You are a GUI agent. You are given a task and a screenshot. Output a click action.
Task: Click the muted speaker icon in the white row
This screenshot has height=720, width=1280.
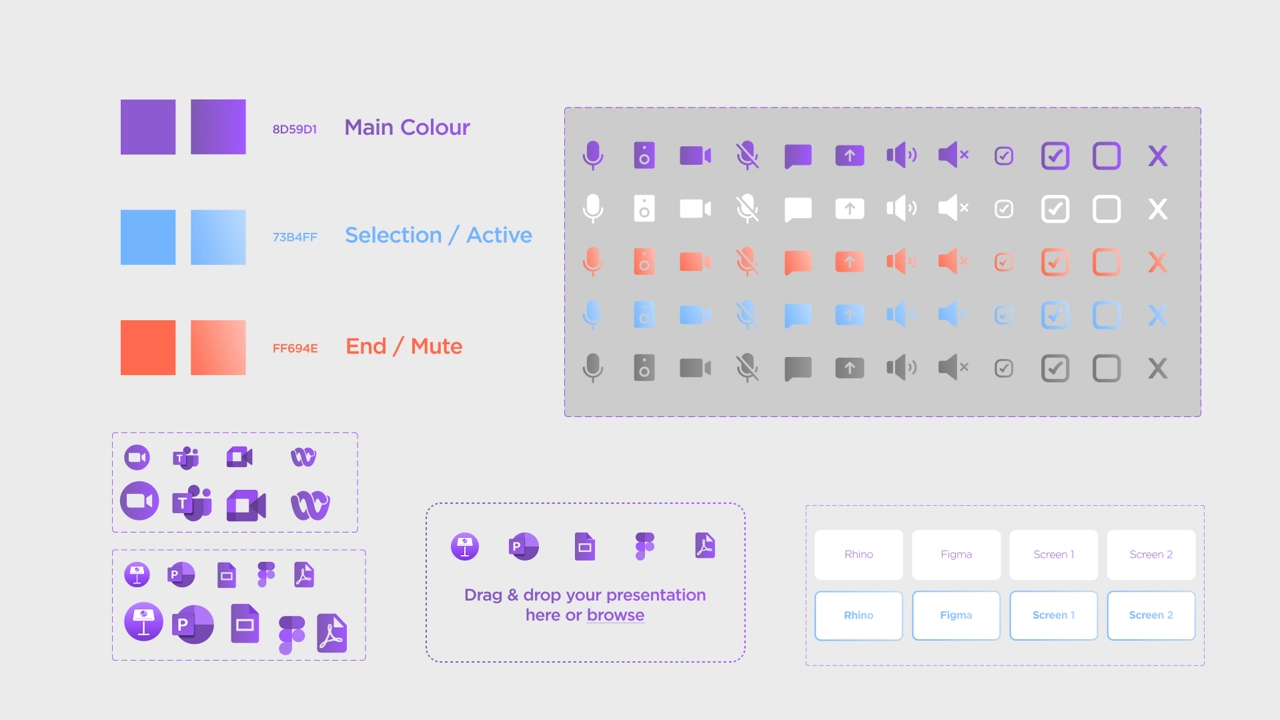953,208
